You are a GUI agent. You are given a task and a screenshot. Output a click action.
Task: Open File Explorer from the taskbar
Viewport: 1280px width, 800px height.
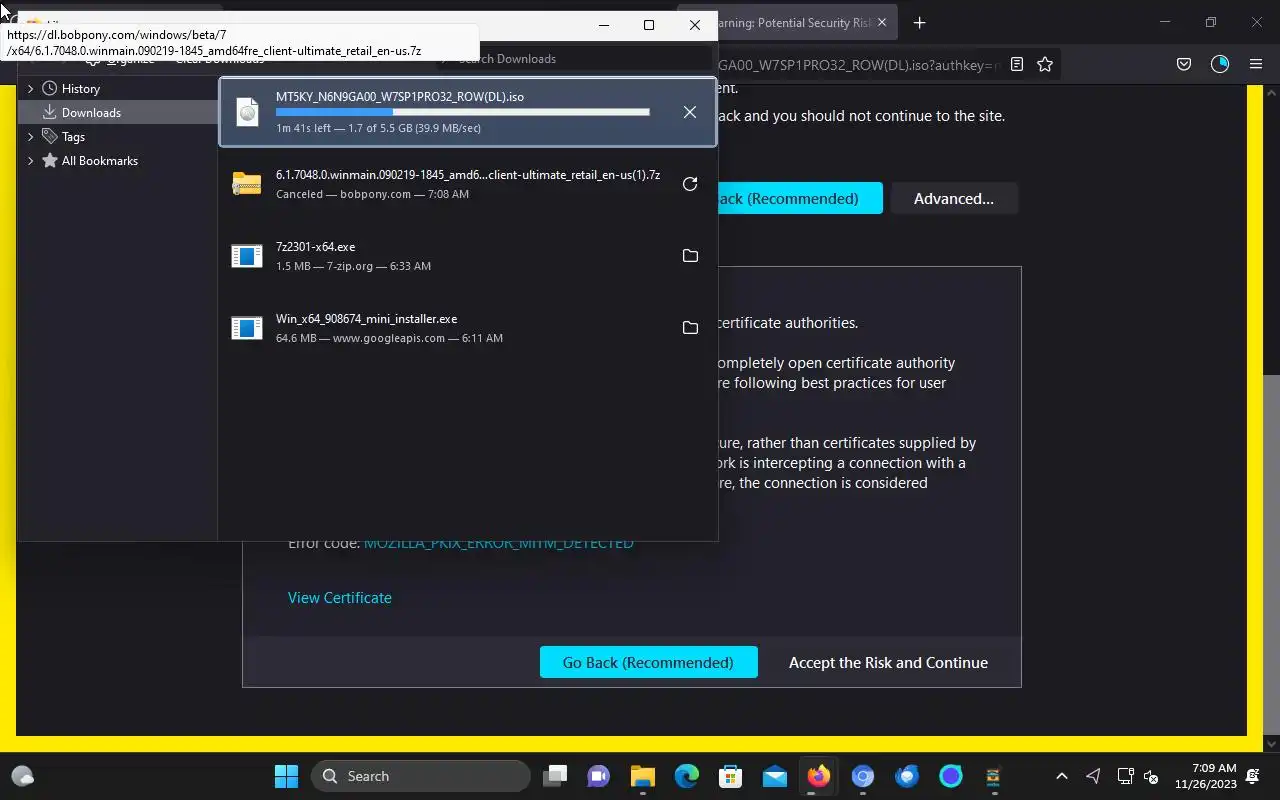point(642,776)
